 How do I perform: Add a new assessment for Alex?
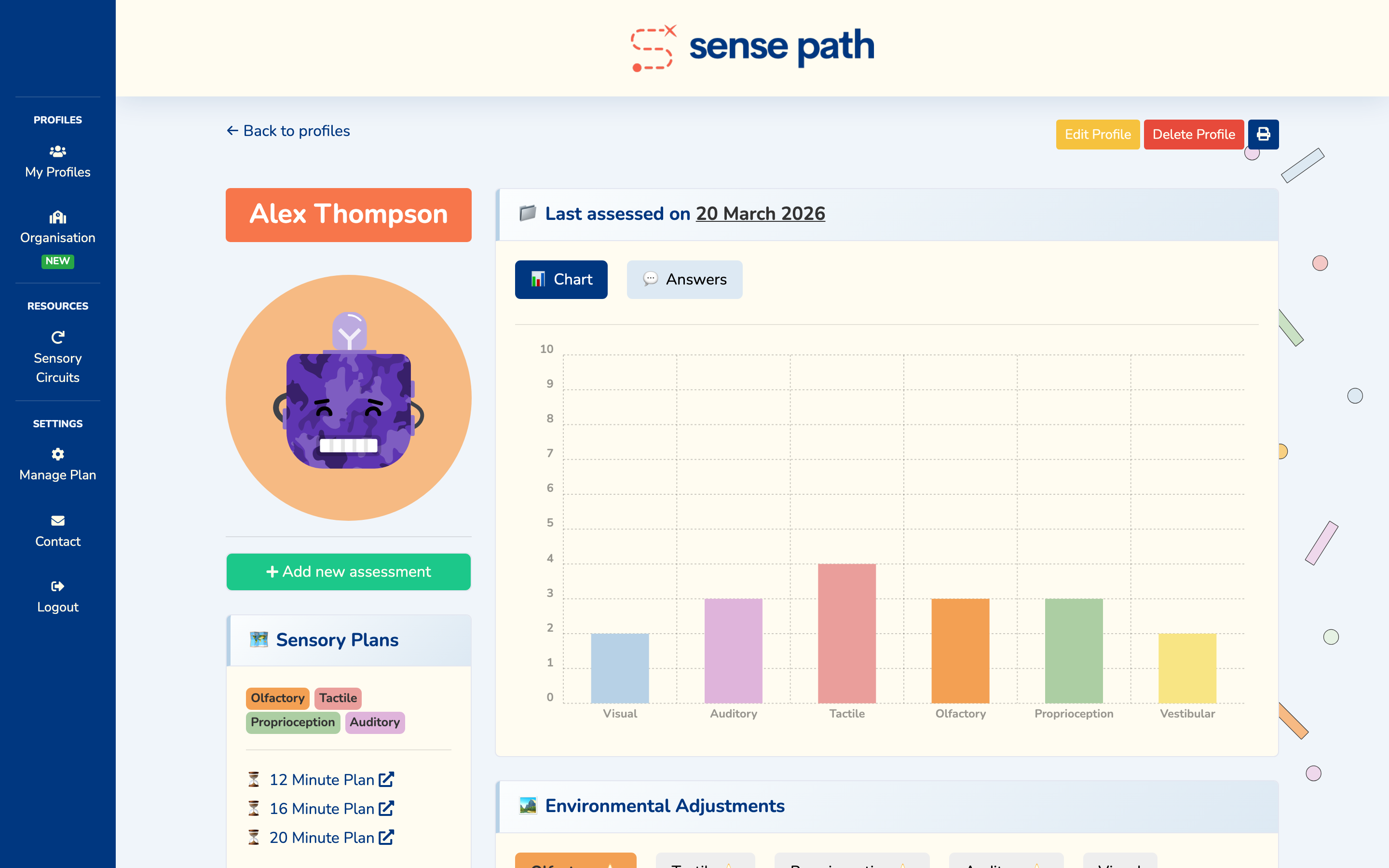tap(348, 572)
